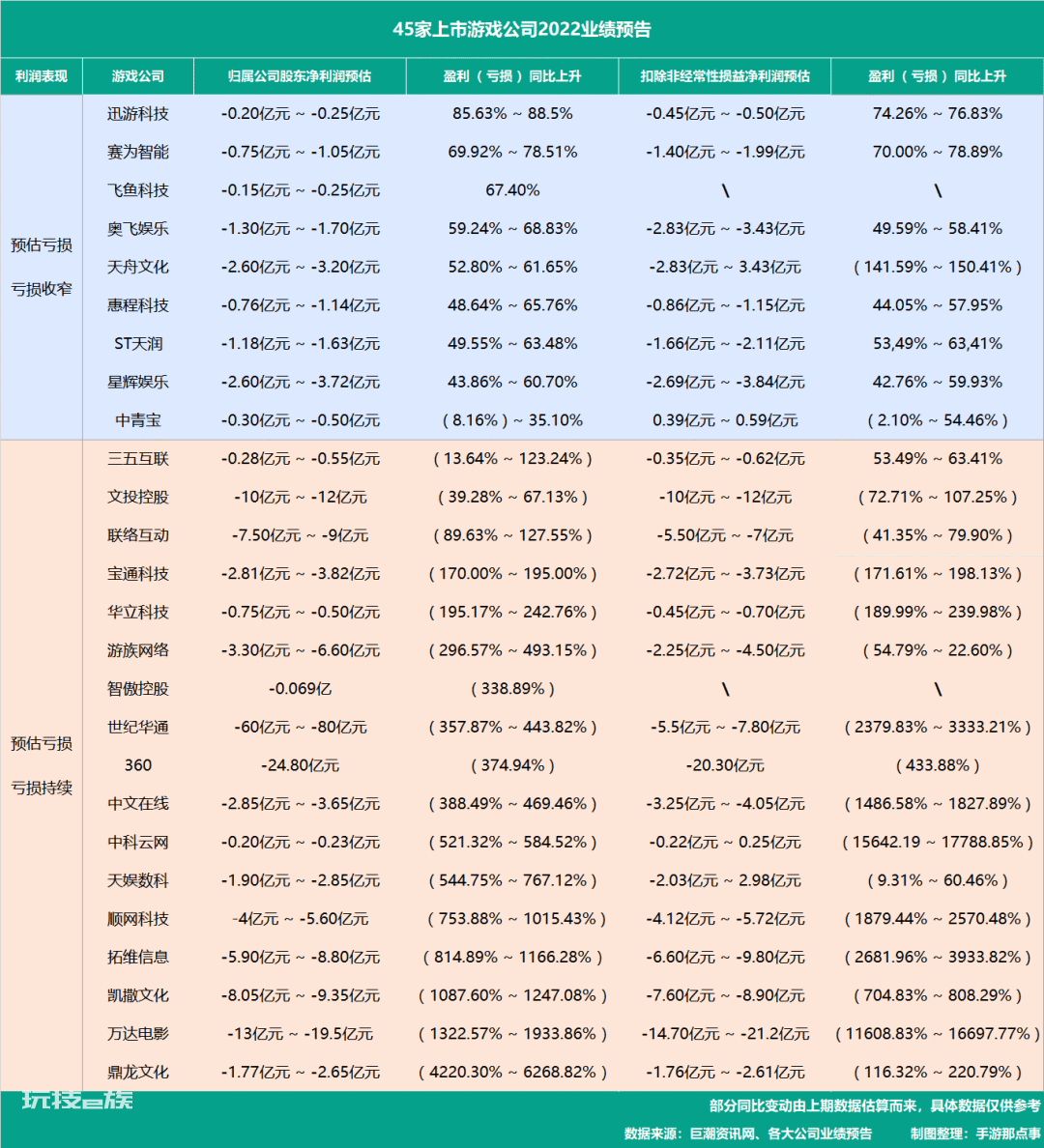Click the single value '67.40%'
This screenshot has height=1148, width=1044.
click(x=512, y=190)
